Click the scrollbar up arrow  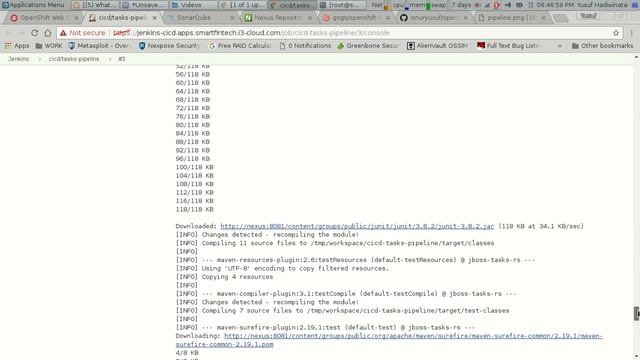point(636,58)
